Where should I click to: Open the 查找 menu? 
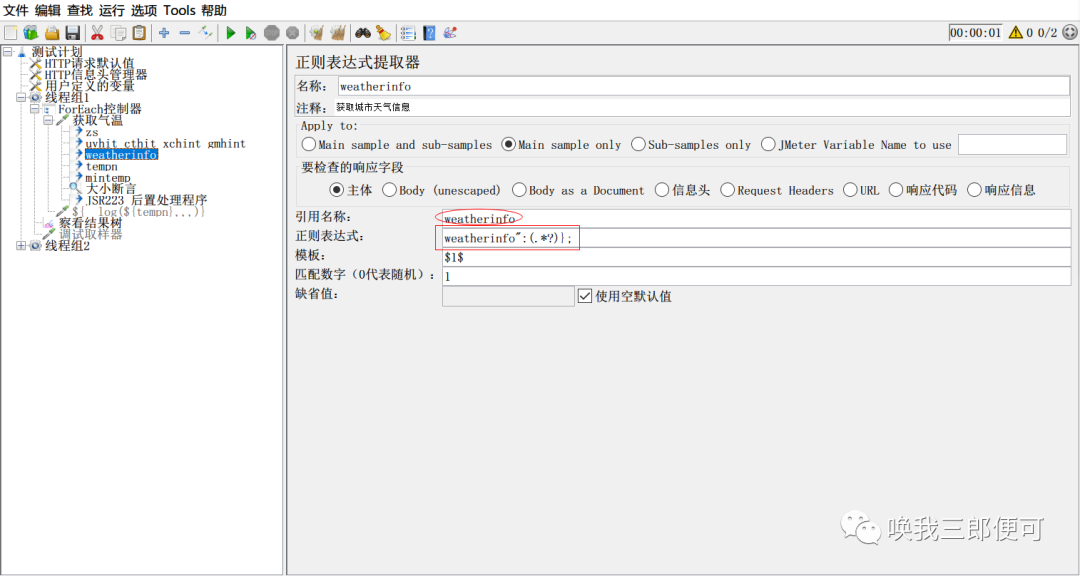pyautogui.click(x=80, y=10)
